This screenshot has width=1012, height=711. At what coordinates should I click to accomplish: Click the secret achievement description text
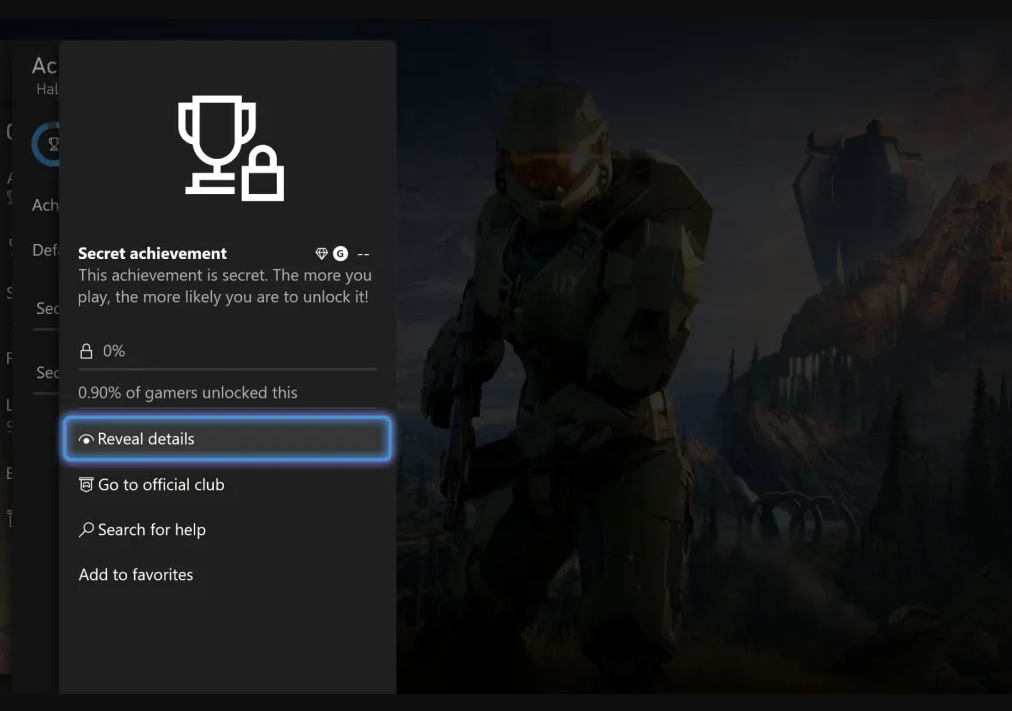[x=225, y=286]
